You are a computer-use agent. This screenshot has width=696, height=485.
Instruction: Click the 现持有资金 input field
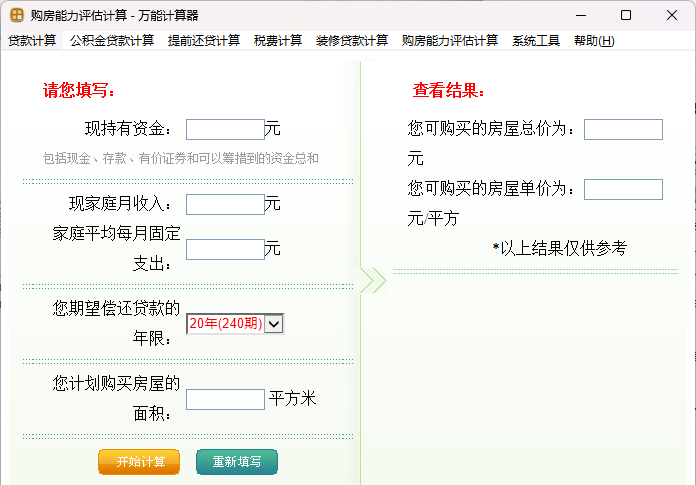click(225, 130)
